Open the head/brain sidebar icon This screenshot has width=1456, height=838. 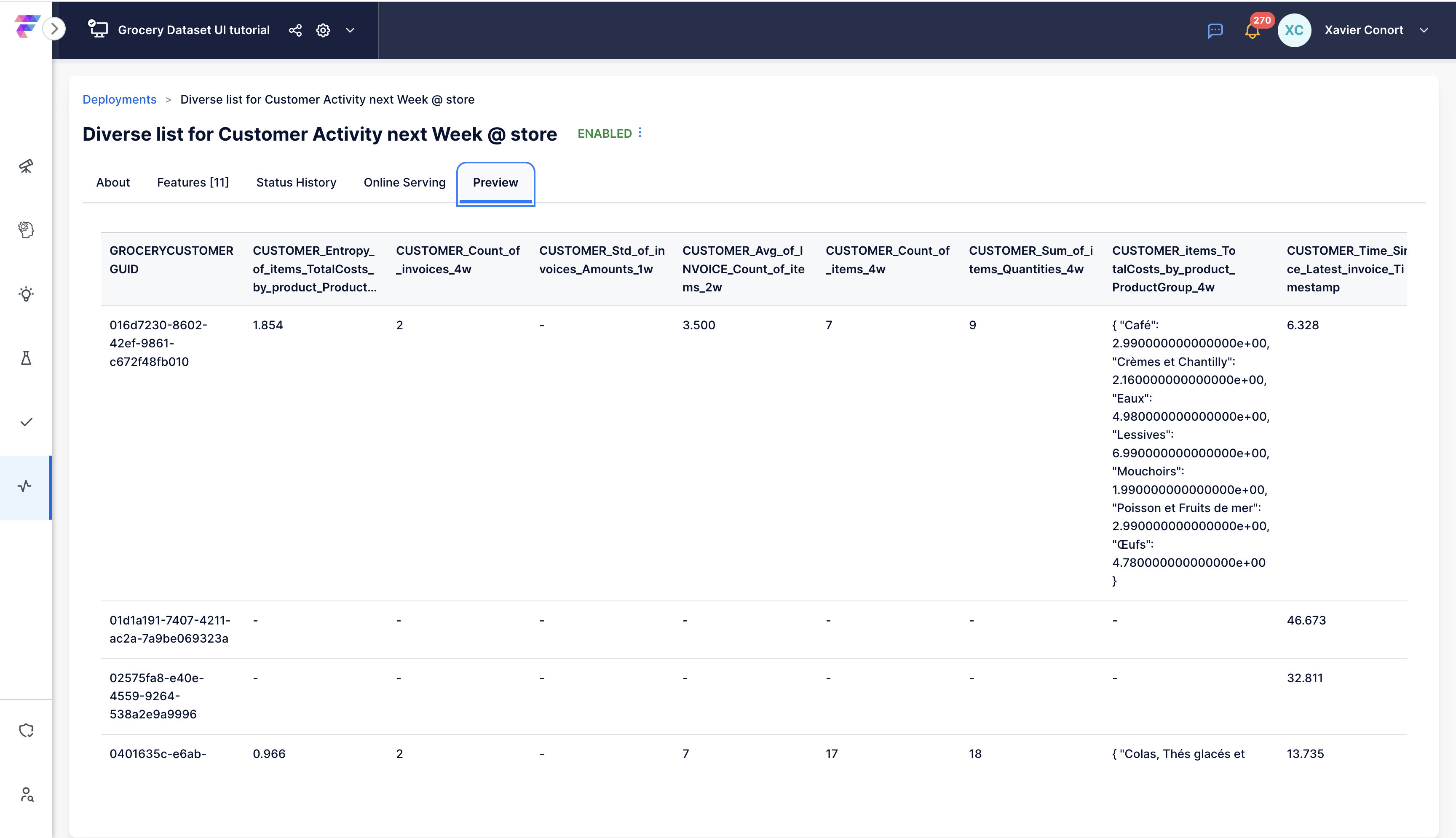click(x=26, y=230)
